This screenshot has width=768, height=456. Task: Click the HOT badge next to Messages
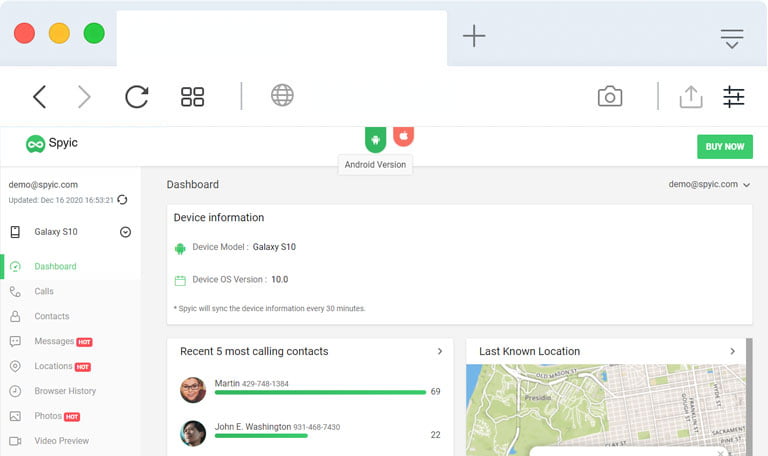84,342
